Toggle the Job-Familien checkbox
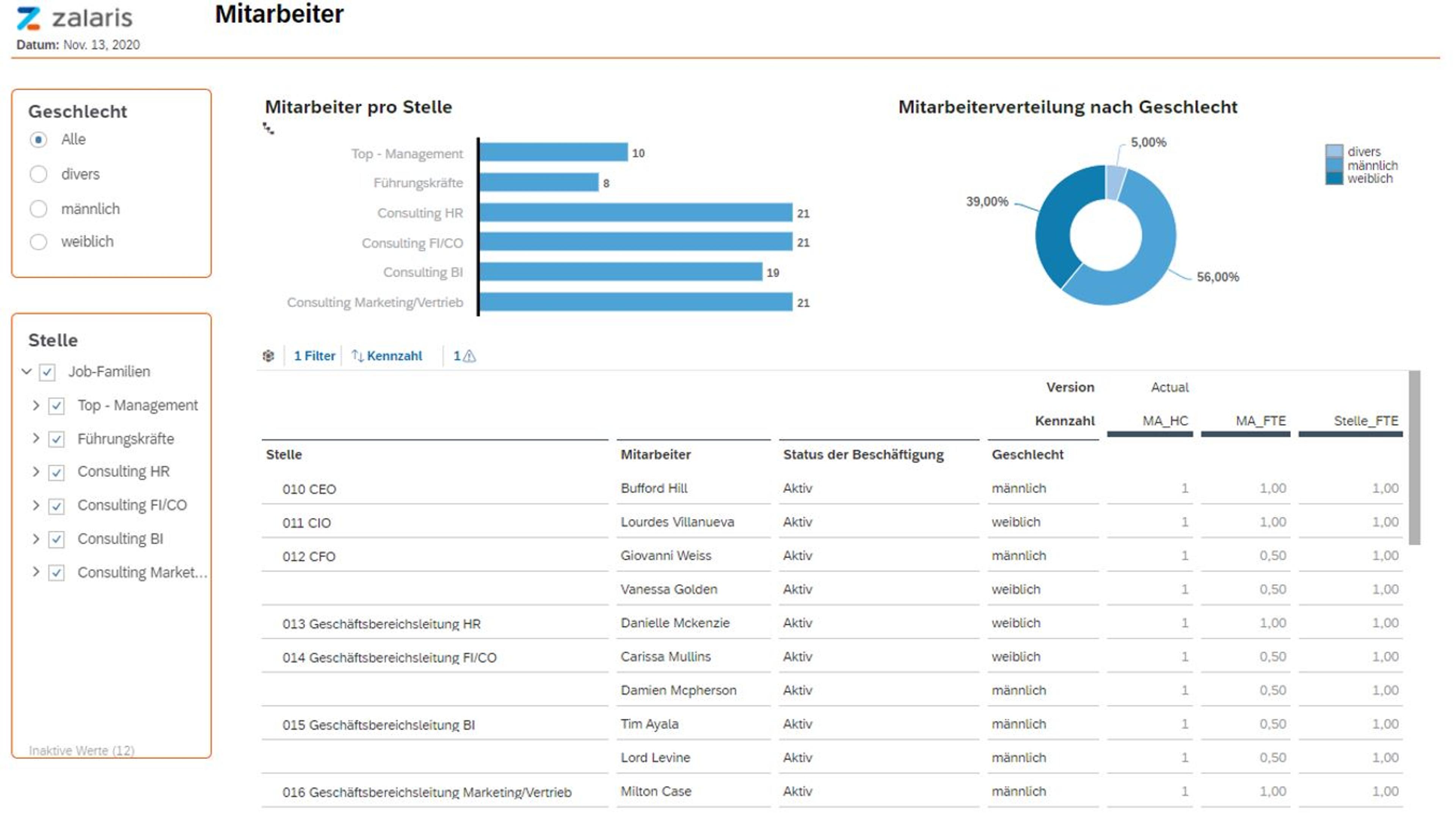 tap(47, 372)
